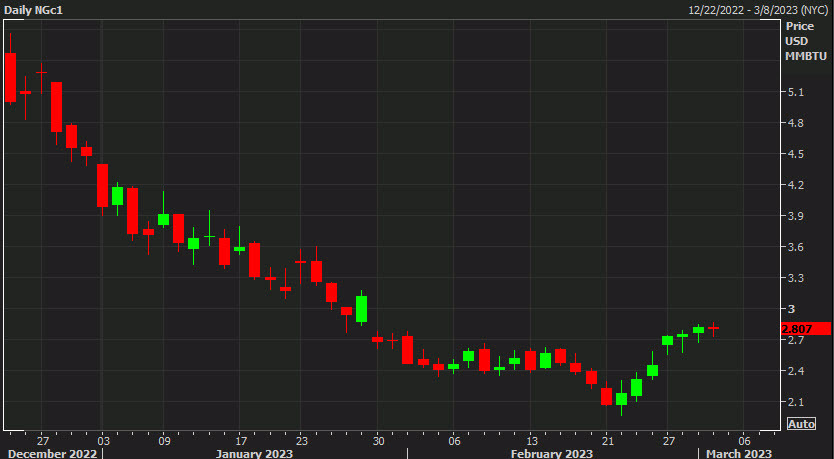Image resolution: width=834 pixels, height=459 pixels.
Task: Click the 3 price axis label
Action: 791,309
